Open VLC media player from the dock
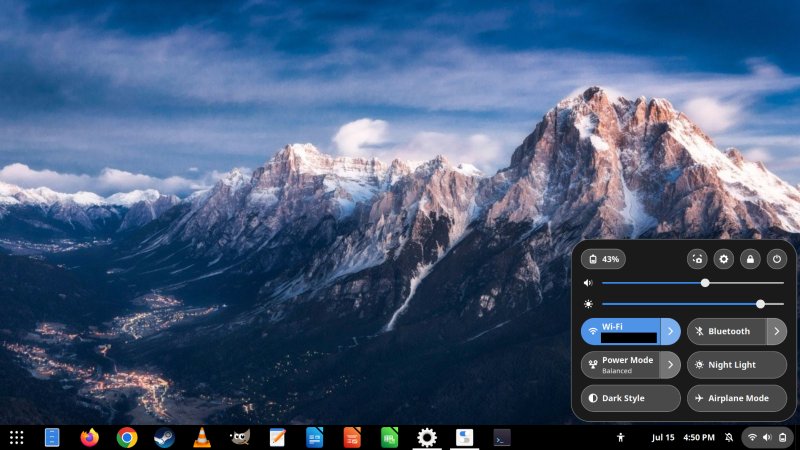The height and width of the screenshot is (450, 800). click(202, 437)
